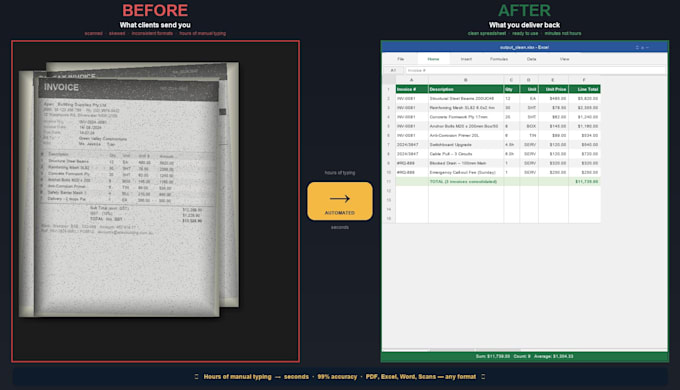
Task: Click the scanned INVOICE page thumbnail
Action: point(127,197)
